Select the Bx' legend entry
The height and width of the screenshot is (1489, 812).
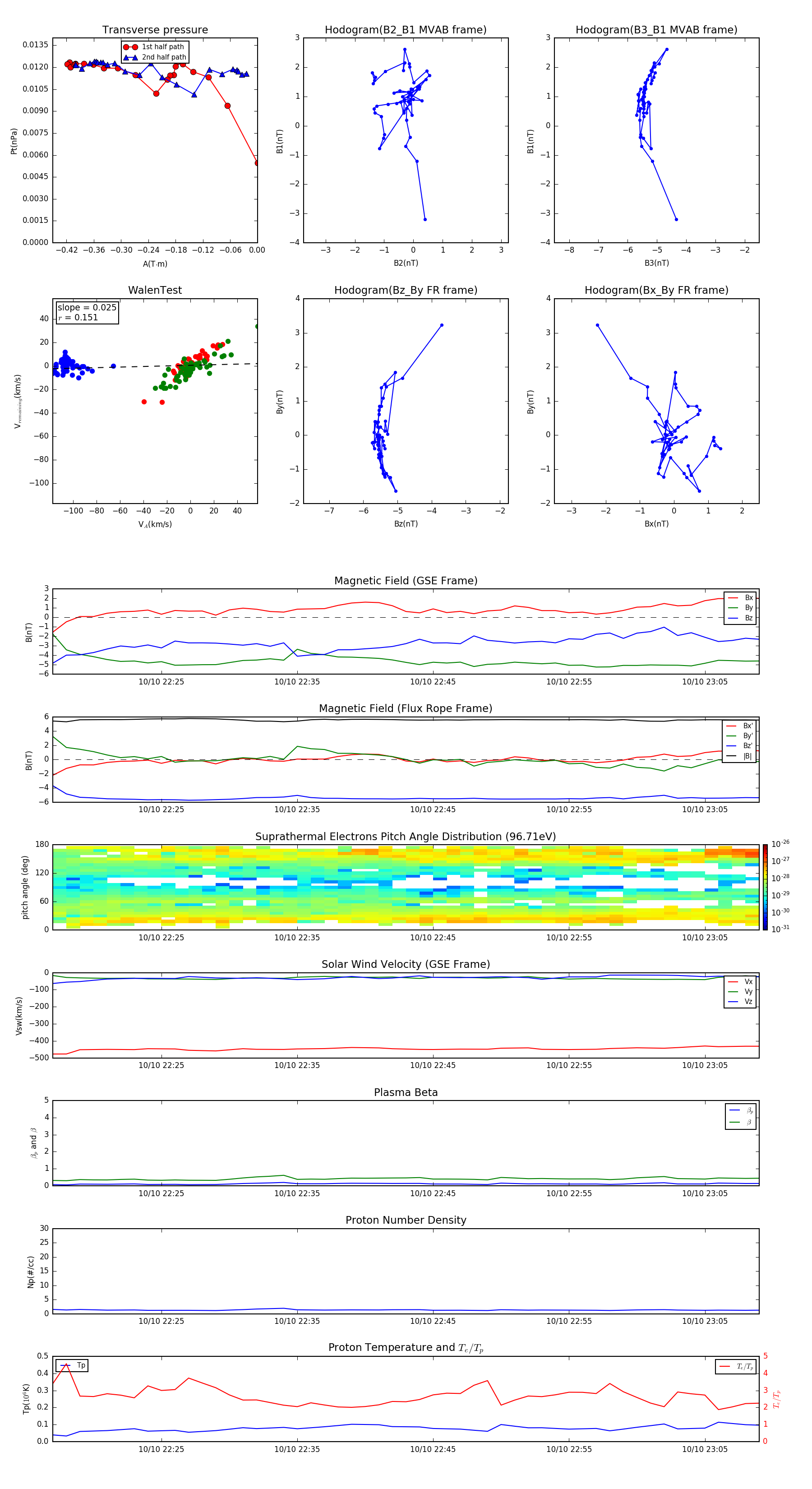pyautogui.click(x=739, y=726)
